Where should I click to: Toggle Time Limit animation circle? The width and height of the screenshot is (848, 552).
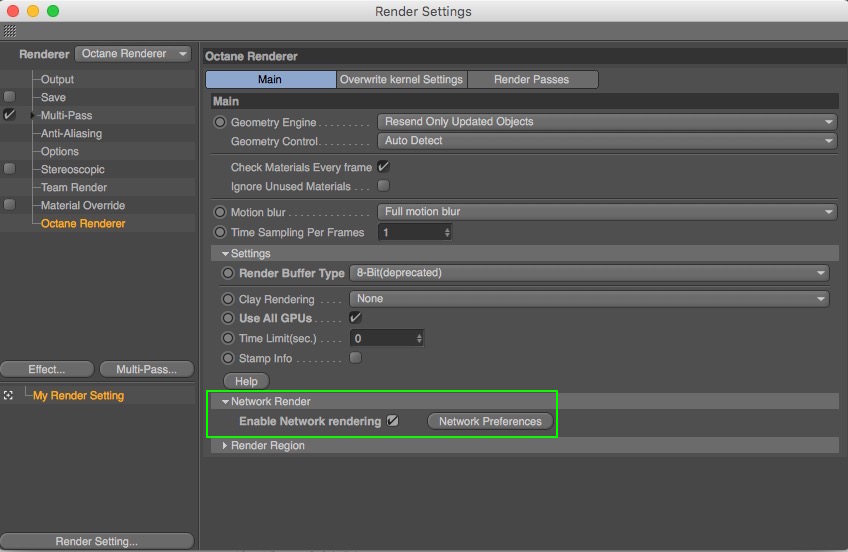(228, 338)
